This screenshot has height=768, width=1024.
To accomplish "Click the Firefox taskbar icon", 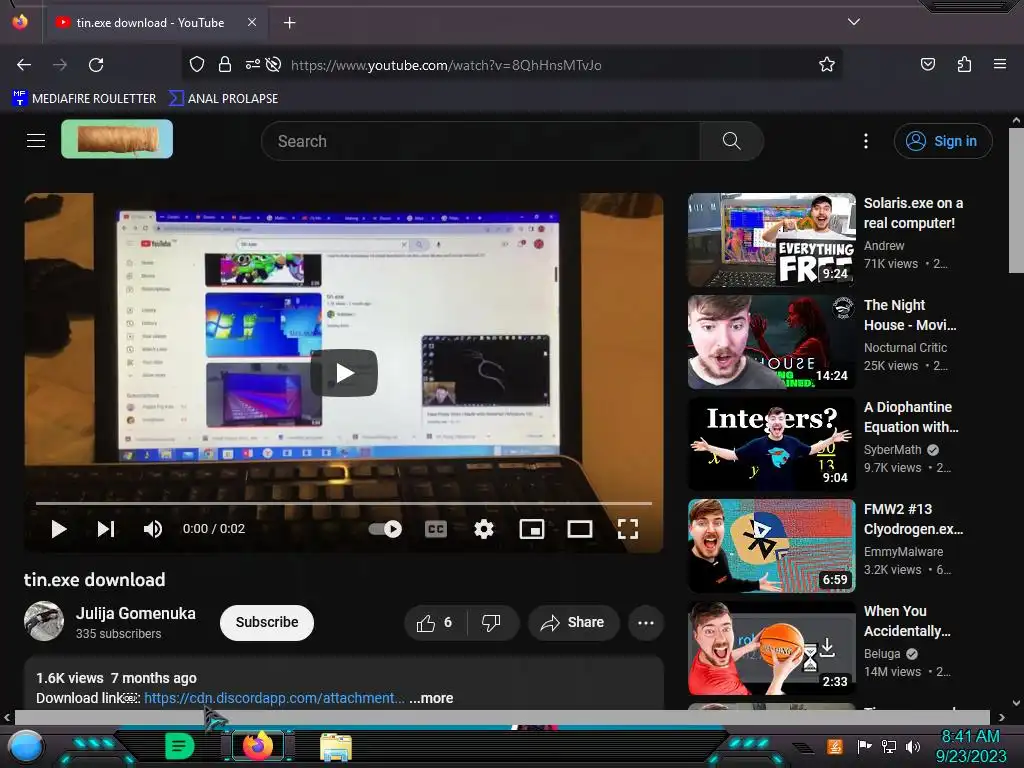I will pyautogui.click(x=257, y=746).
